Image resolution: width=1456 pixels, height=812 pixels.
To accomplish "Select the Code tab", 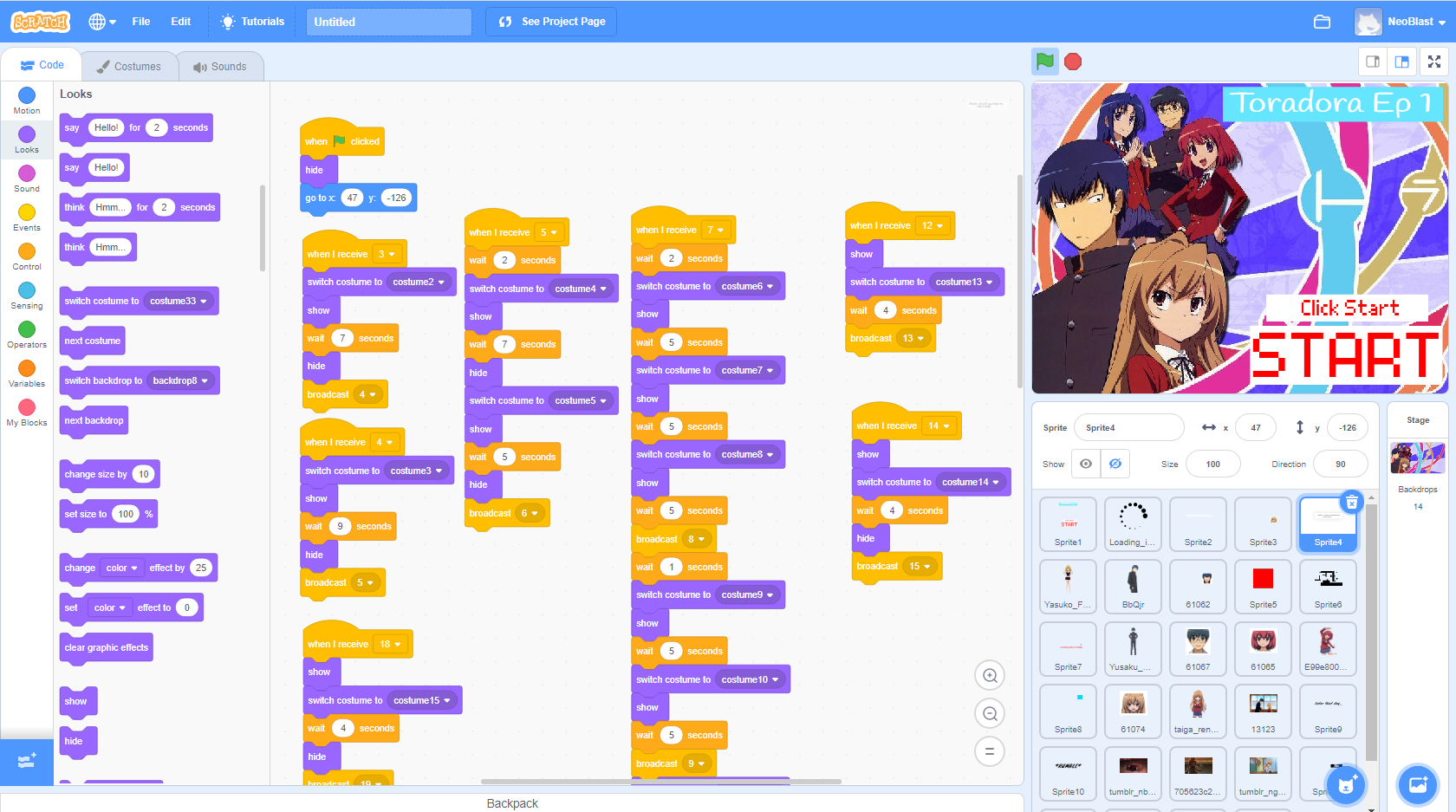I will tap(42, 65).
